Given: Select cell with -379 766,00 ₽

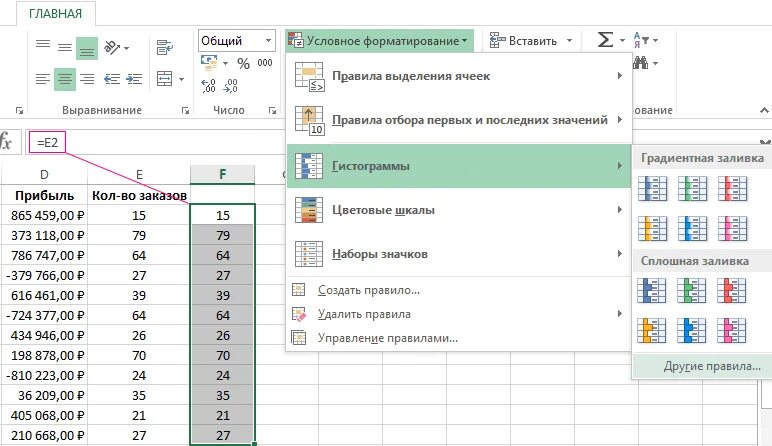Looking at the screenshot, I should (x=44, y=276).
